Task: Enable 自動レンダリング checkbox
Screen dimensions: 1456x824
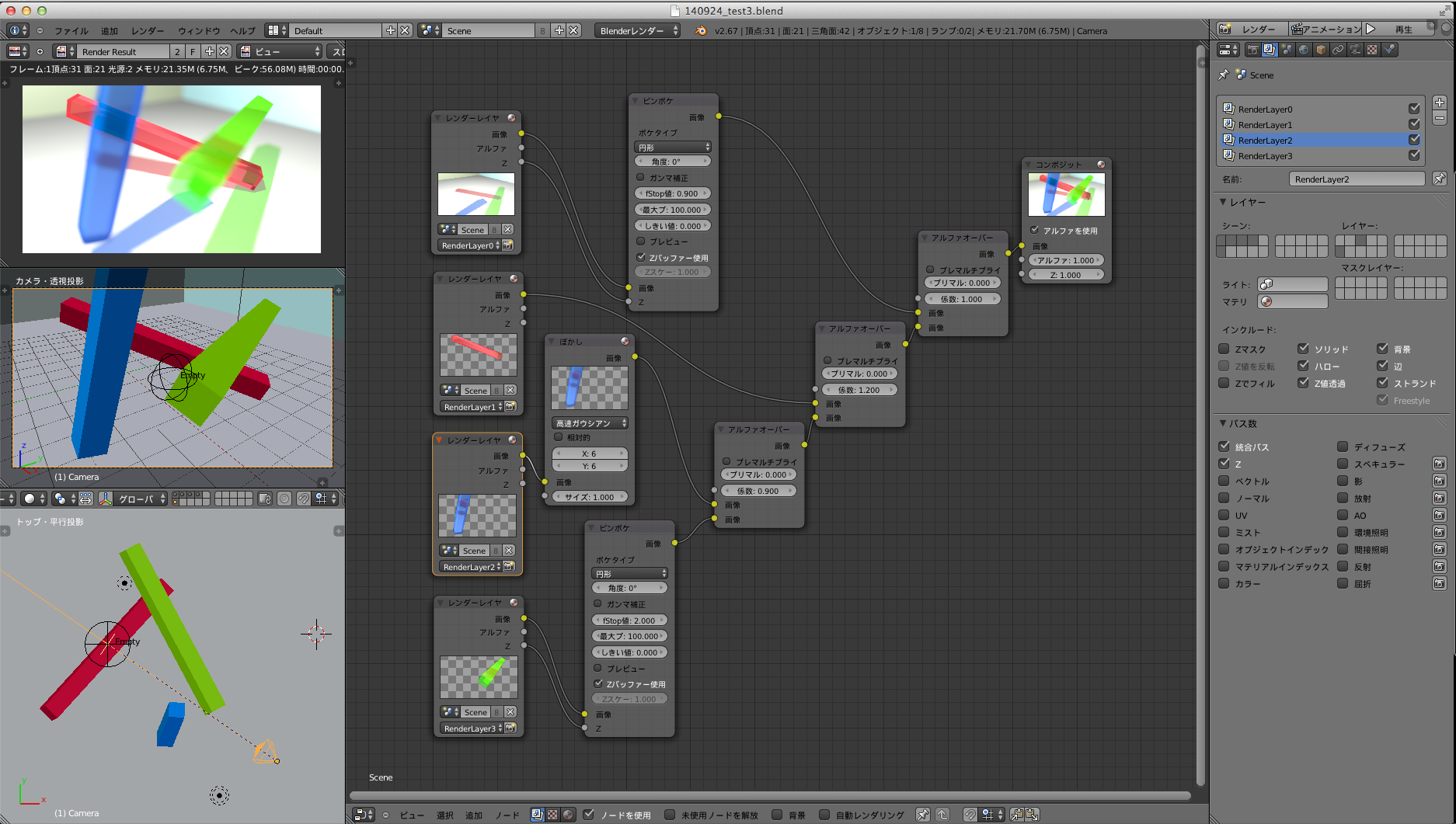Action: click(824, 815)
